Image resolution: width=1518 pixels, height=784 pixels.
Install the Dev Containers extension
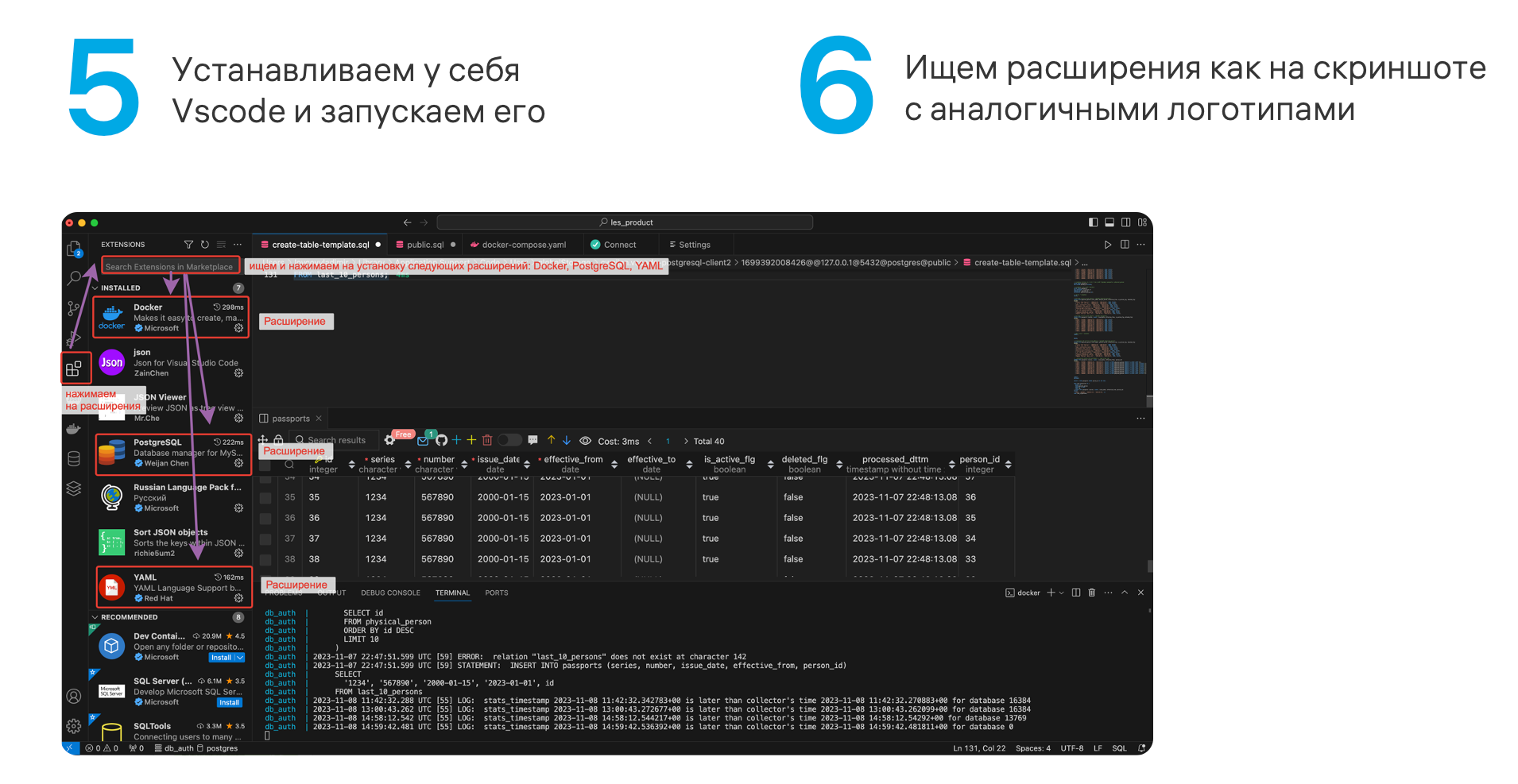(221, 658)
